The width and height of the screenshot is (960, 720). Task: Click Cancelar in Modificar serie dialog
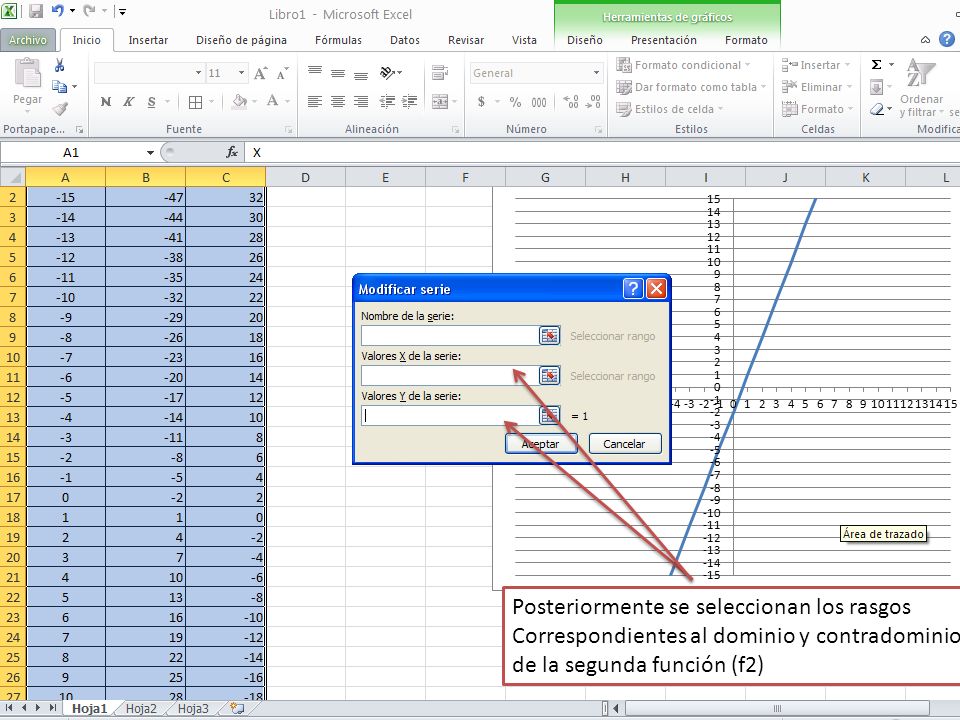coord(624,444)
